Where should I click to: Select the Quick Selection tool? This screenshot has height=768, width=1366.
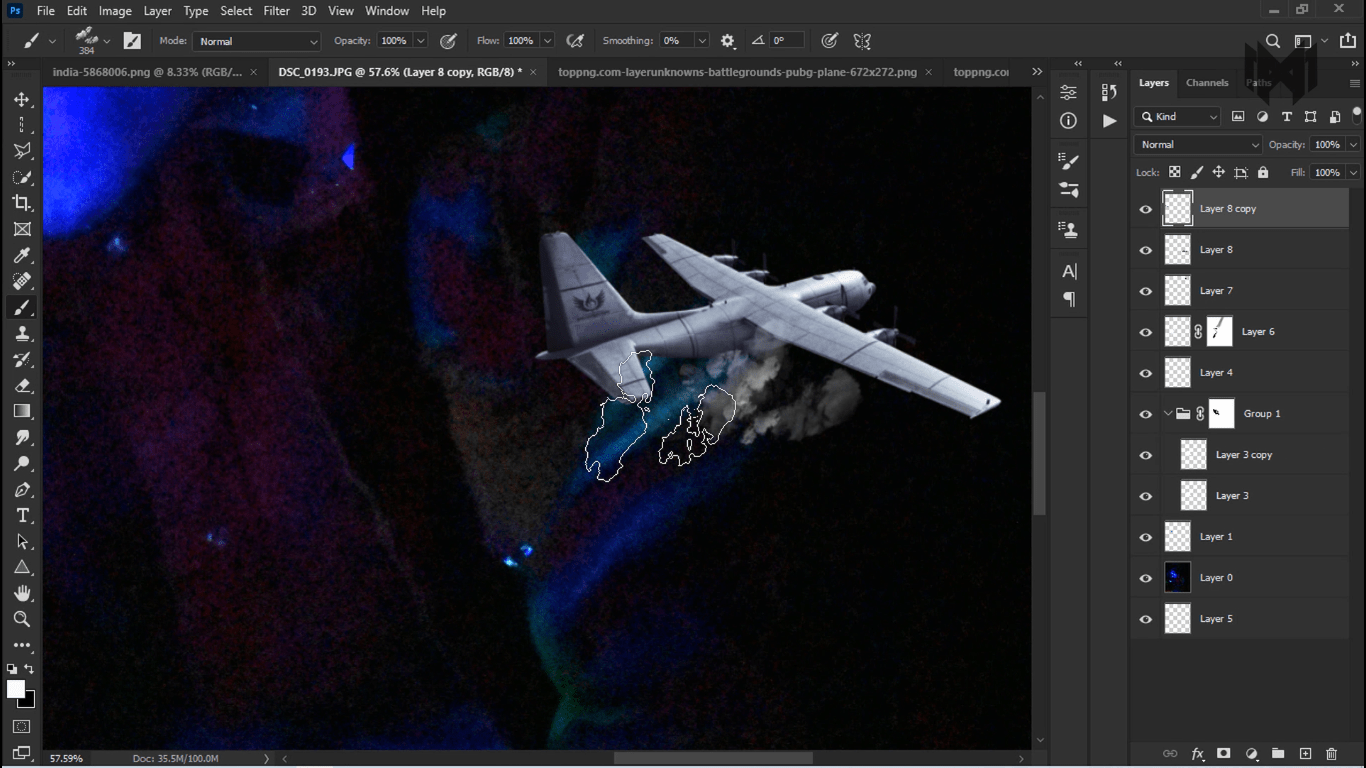point(22,177)
